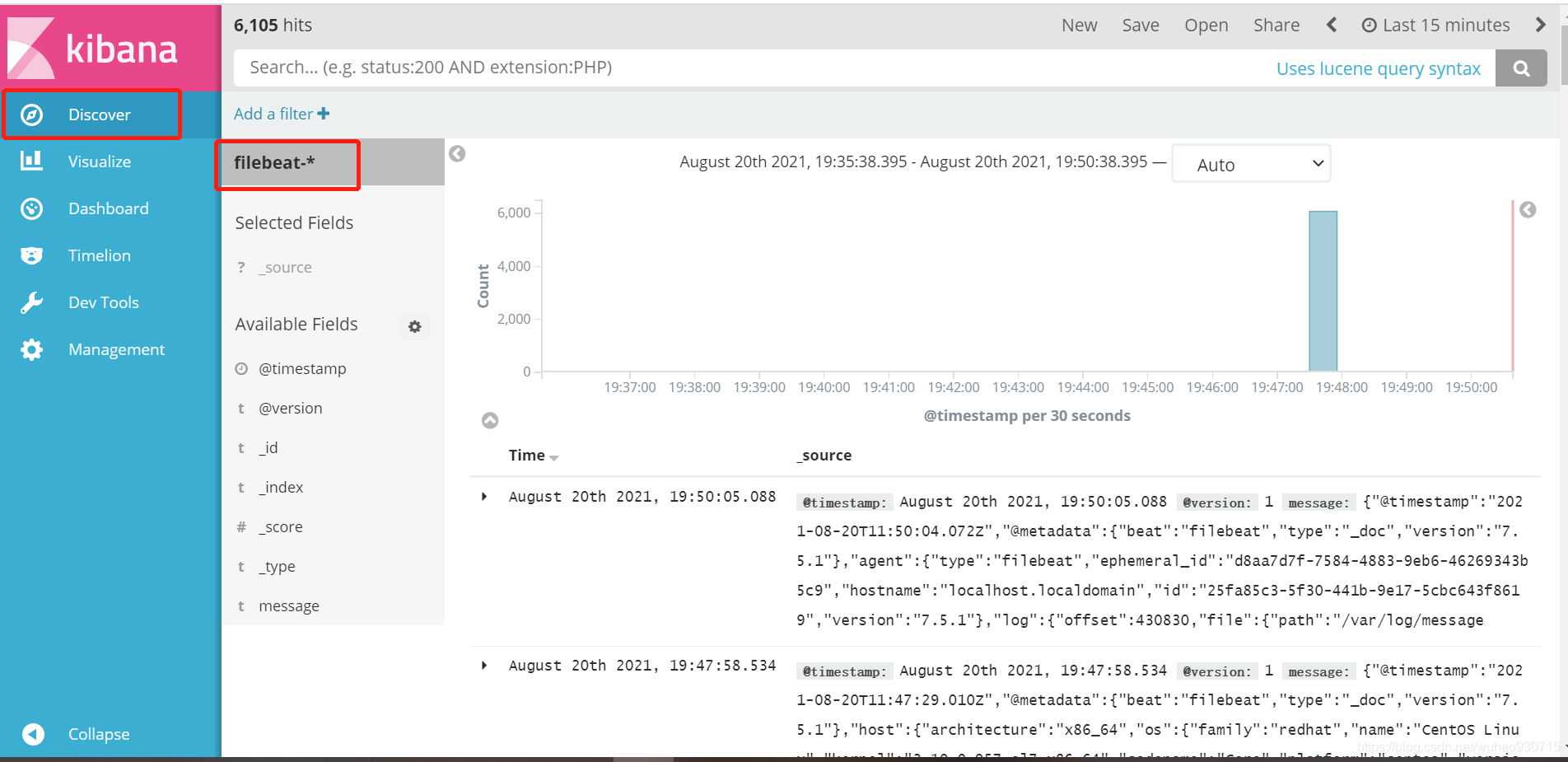
Task: Open the Dev Tools wrench icon
Action: tap(31, 302)
